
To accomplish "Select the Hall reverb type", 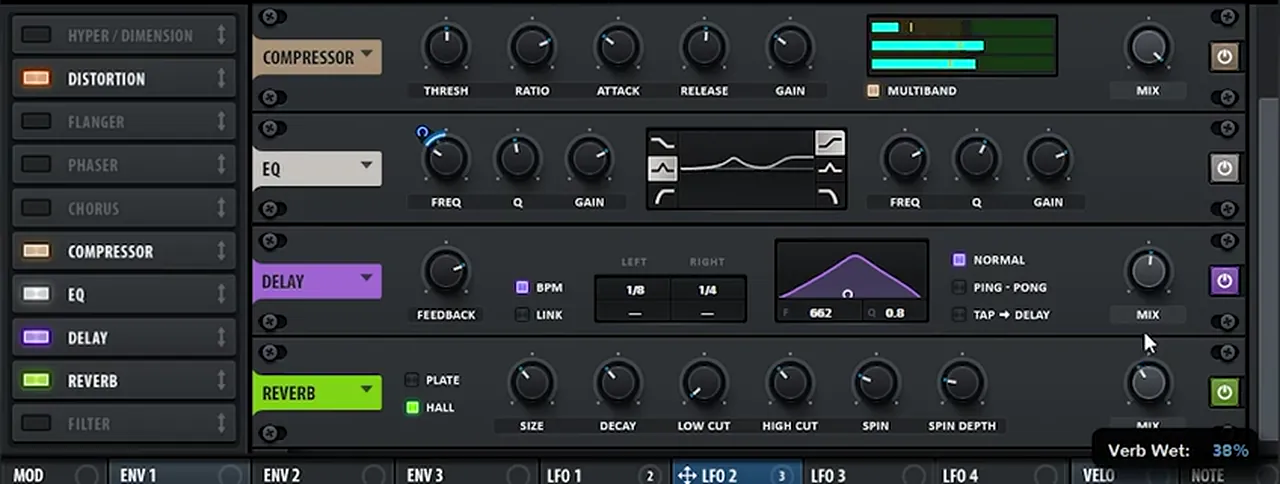I will pos(412,407).
